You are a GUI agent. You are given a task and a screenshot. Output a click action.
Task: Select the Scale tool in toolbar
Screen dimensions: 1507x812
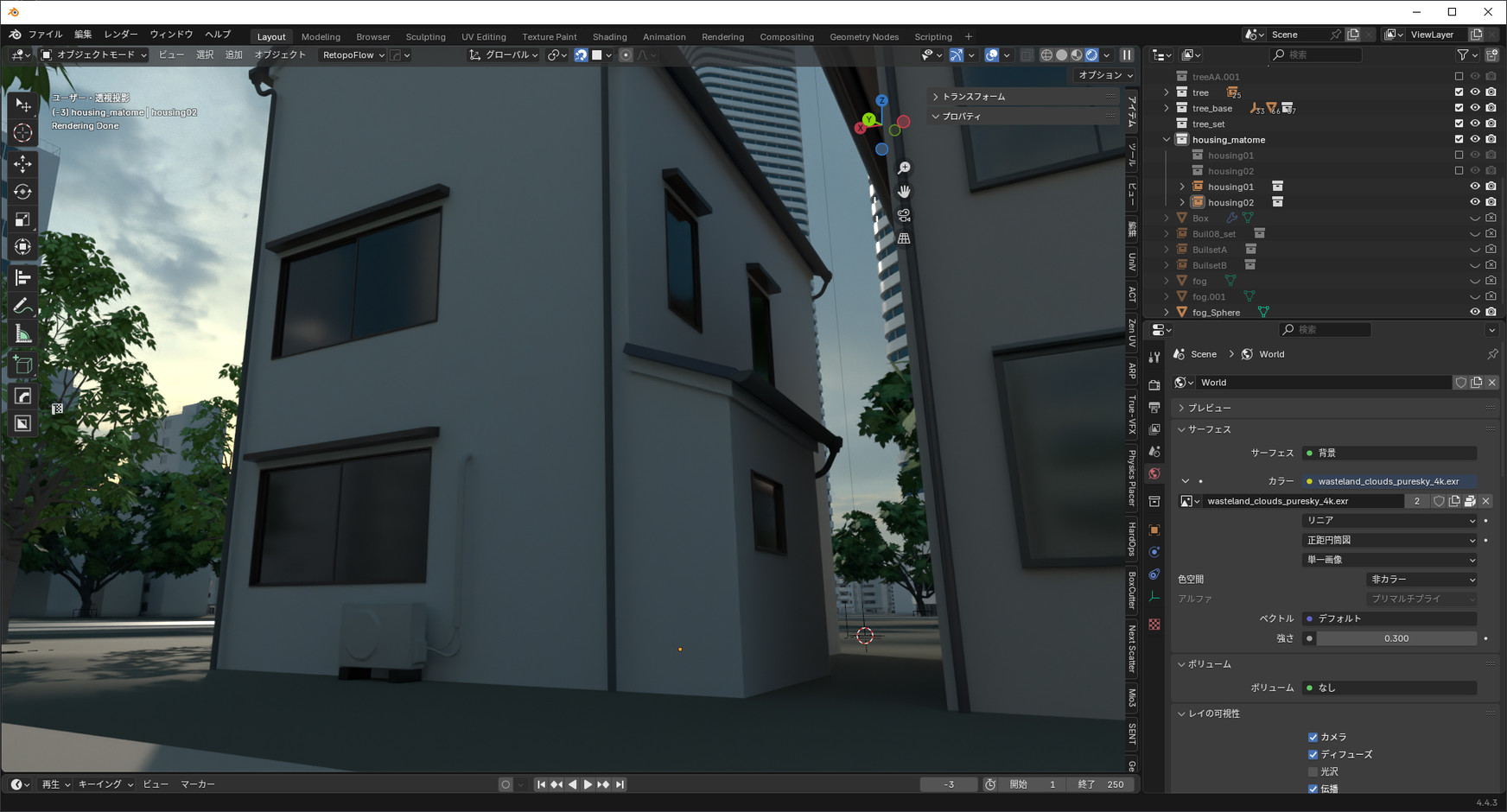coord(23,219)
